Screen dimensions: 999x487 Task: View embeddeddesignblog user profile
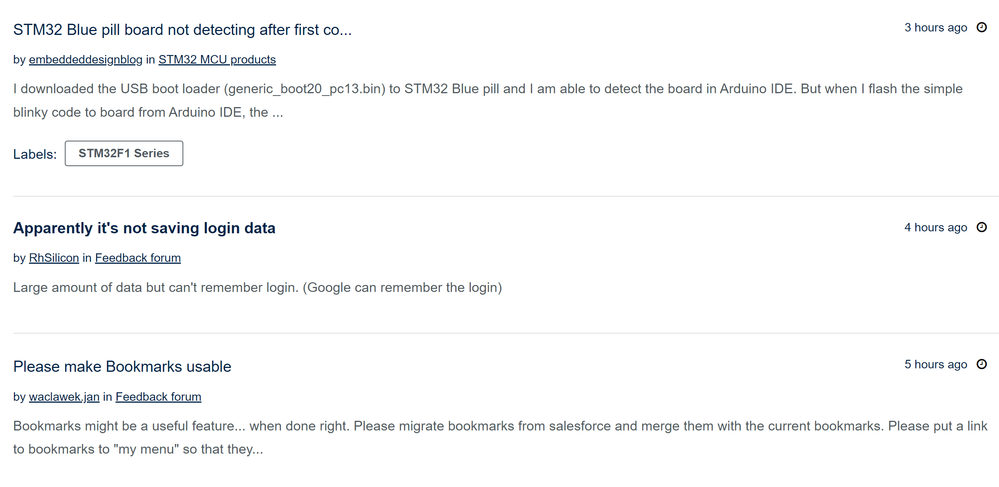point(85,60)
